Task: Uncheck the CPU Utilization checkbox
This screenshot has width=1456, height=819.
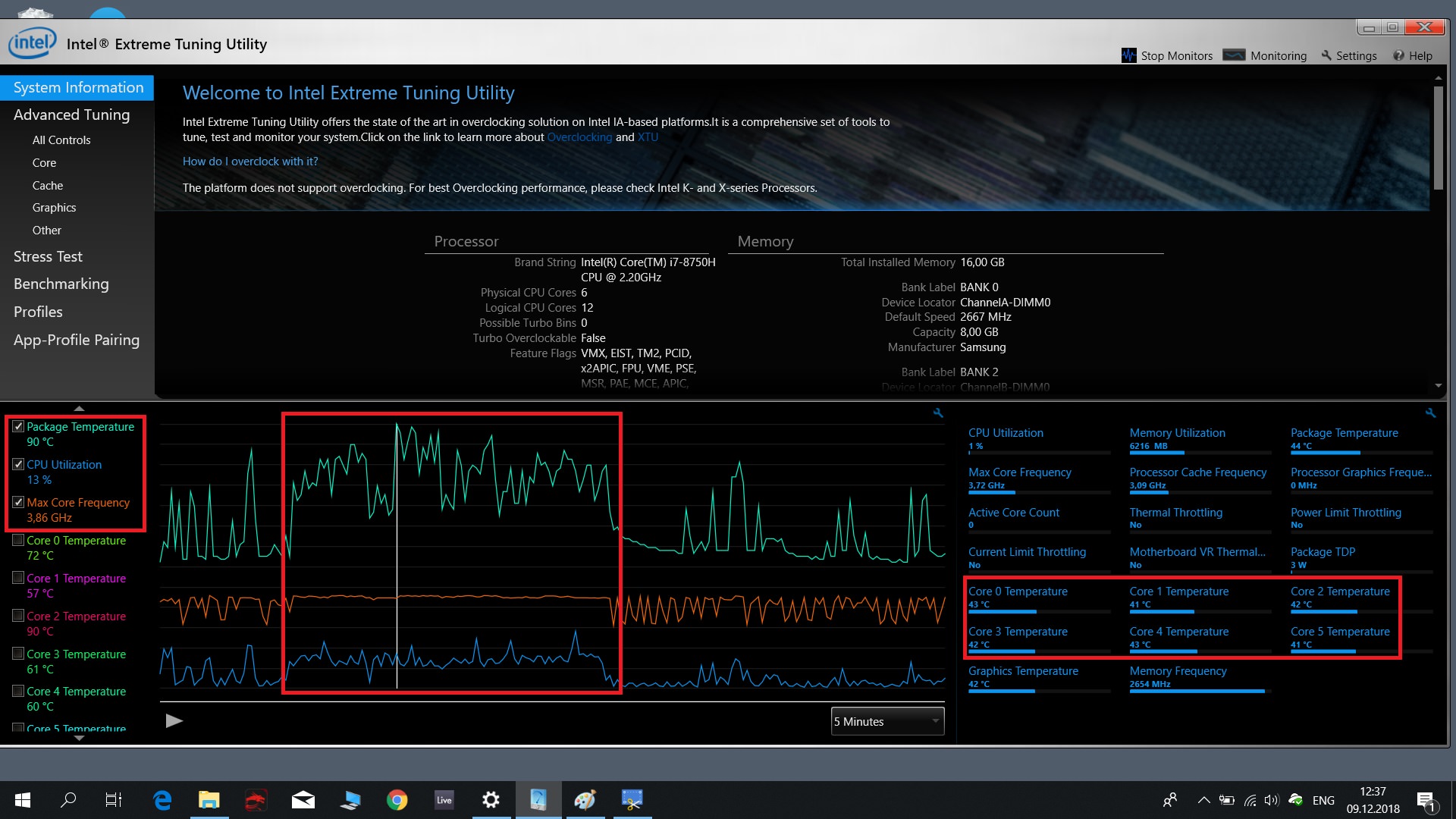Action: pyautogui.click(x=18, y=464)
